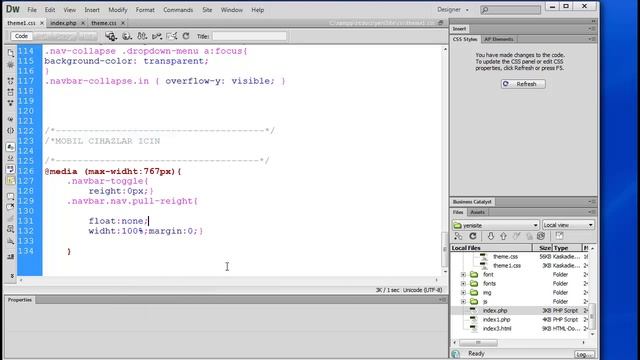This screenshot has height=360, width=640.
Task: Click the Get files down-arrow icon
Action: (x=491, y=236)
